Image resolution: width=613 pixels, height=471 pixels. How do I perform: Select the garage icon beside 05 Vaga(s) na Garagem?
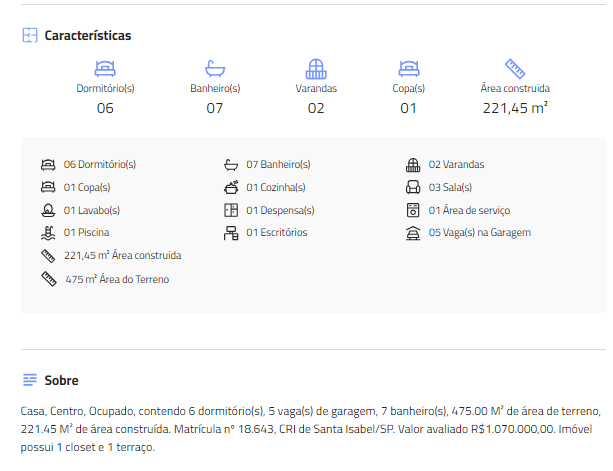pyautogui.click(x=412, y=233)
